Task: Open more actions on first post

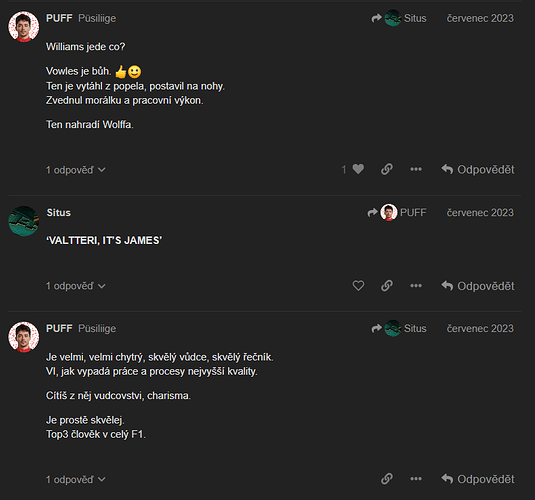Action: 416,169
